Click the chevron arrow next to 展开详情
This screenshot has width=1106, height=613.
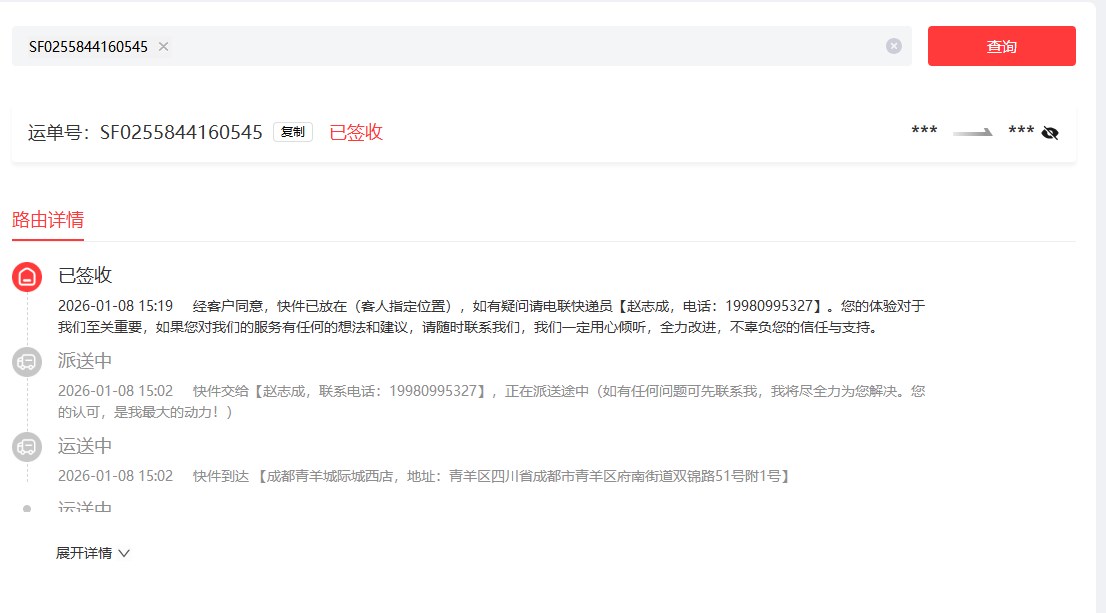[124, 553]
